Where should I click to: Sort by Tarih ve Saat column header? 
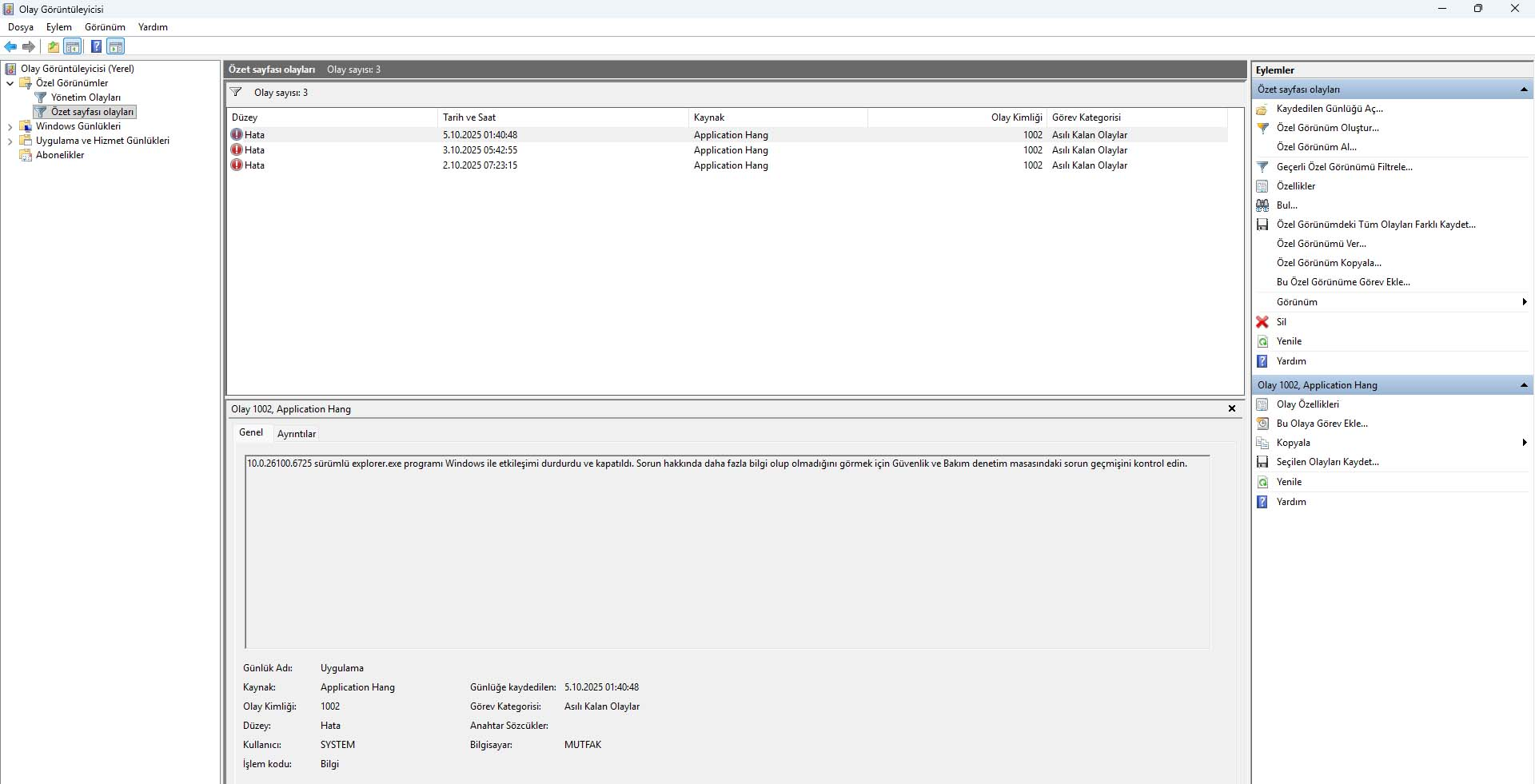(563, 117)
